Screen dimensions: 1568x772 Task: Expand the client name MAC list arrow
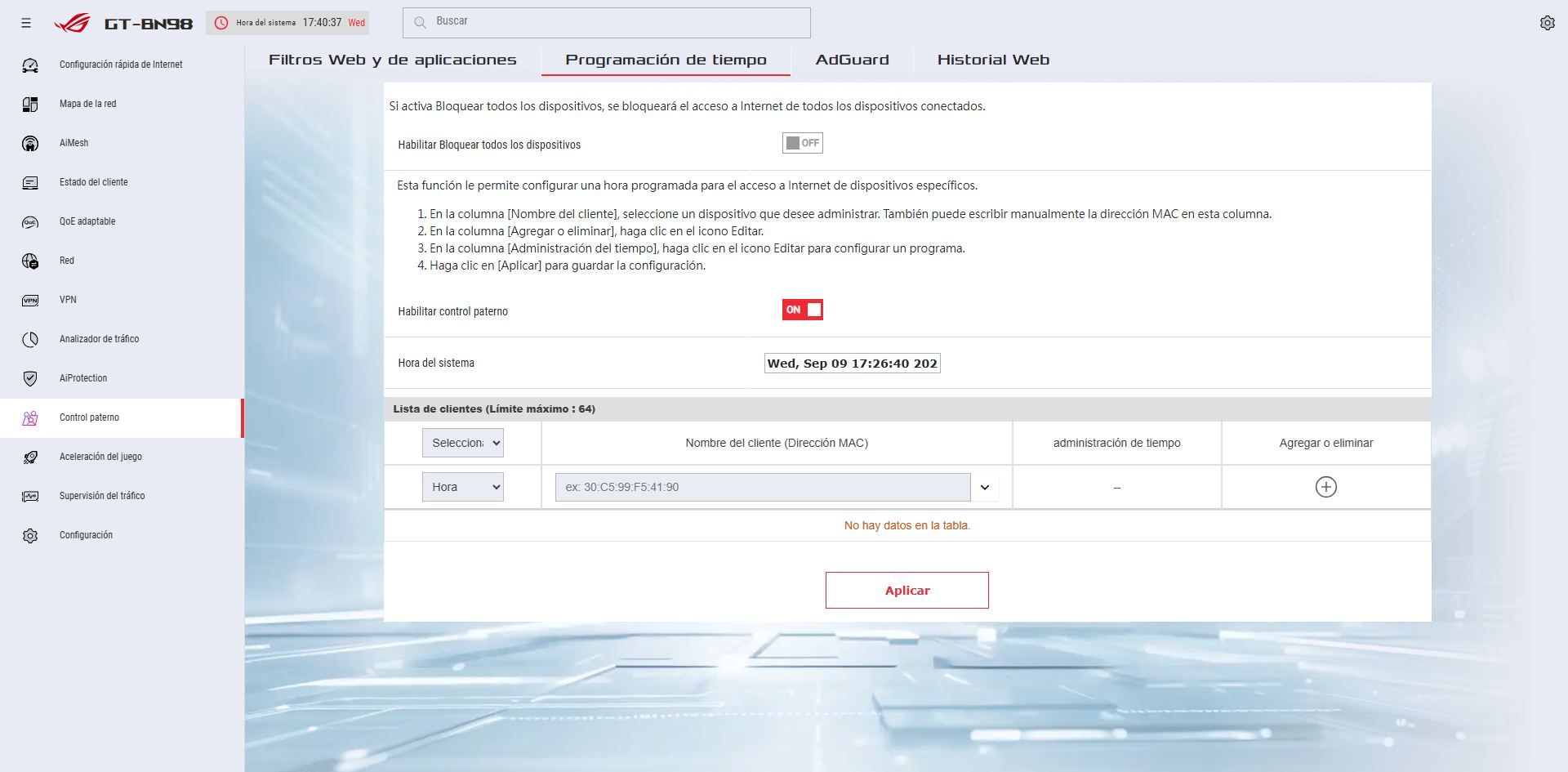(984, 487)
